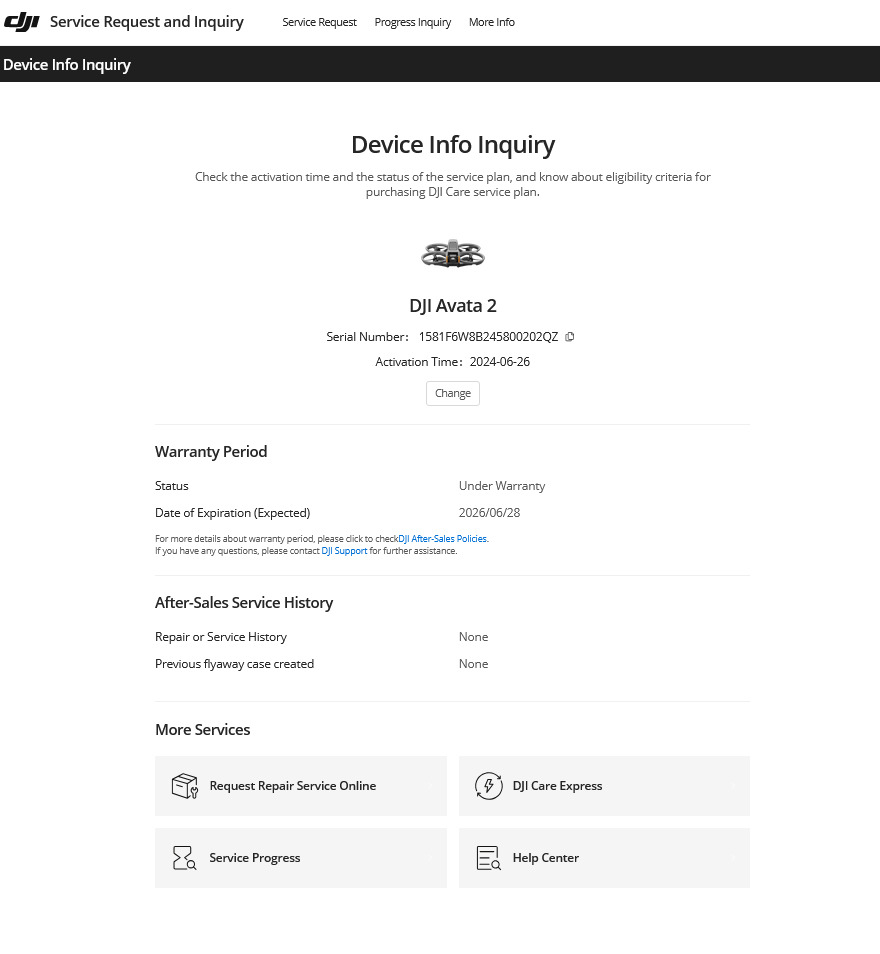The width and height of the screenshot is (880, 954).
Task: Open the Help Center card
Action: [604, 857]
